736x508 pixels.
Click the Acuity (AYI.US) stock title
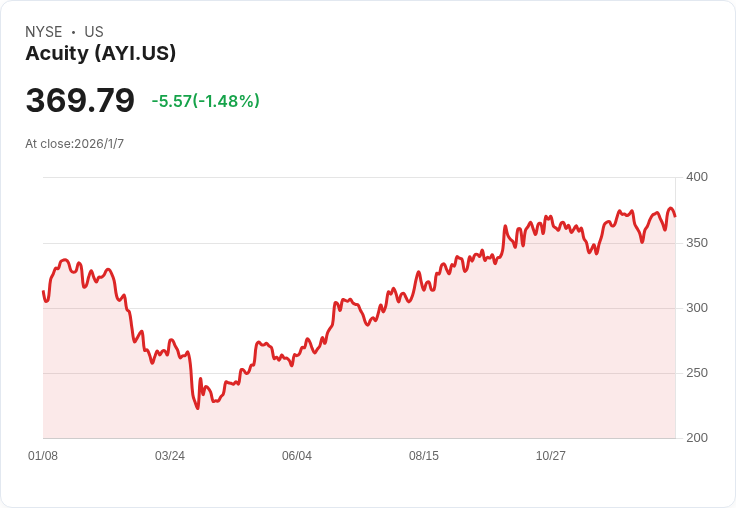click(x=101, y=54)
